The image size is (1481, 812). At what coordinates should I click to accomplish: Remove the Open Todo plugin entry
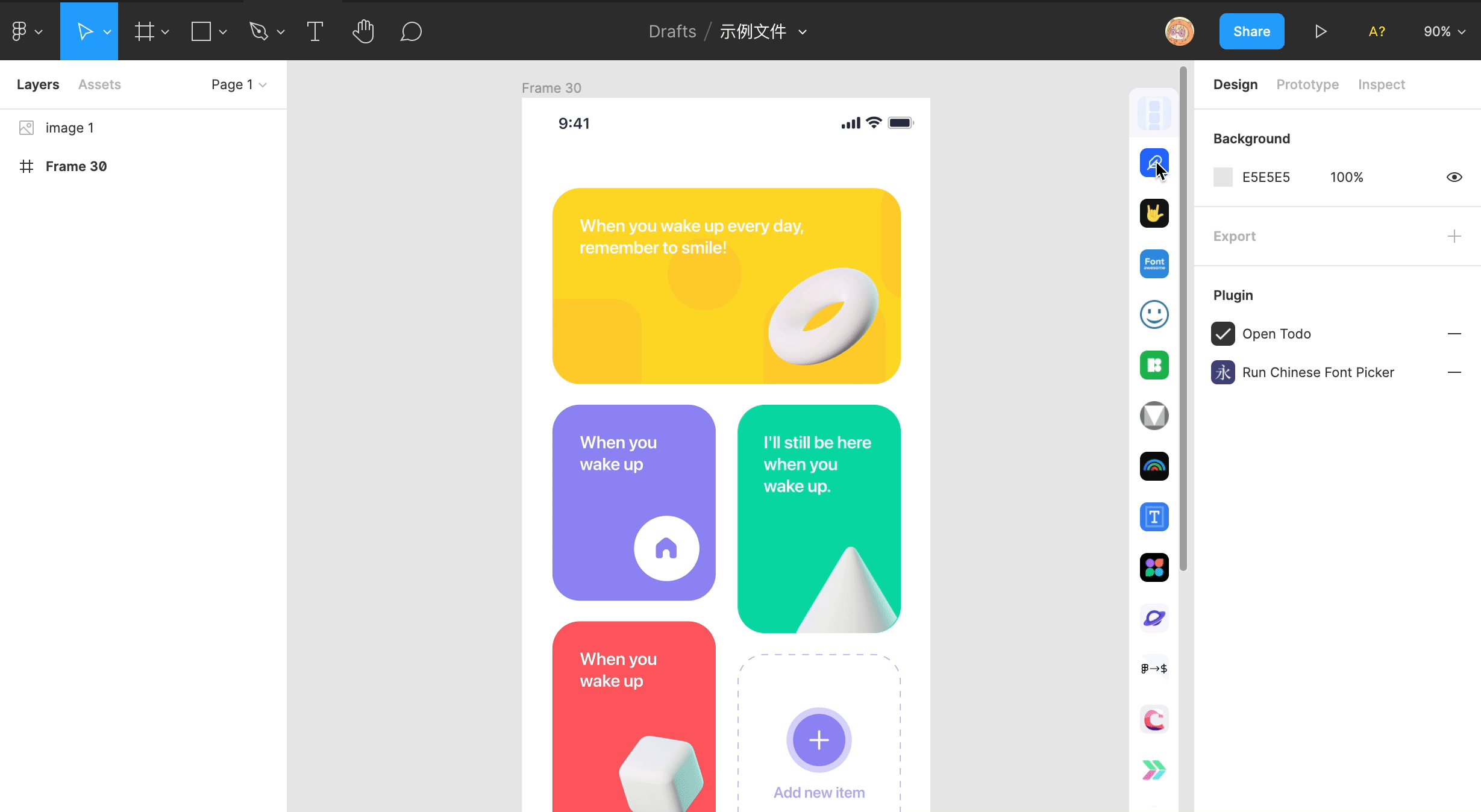[1454, 334]
